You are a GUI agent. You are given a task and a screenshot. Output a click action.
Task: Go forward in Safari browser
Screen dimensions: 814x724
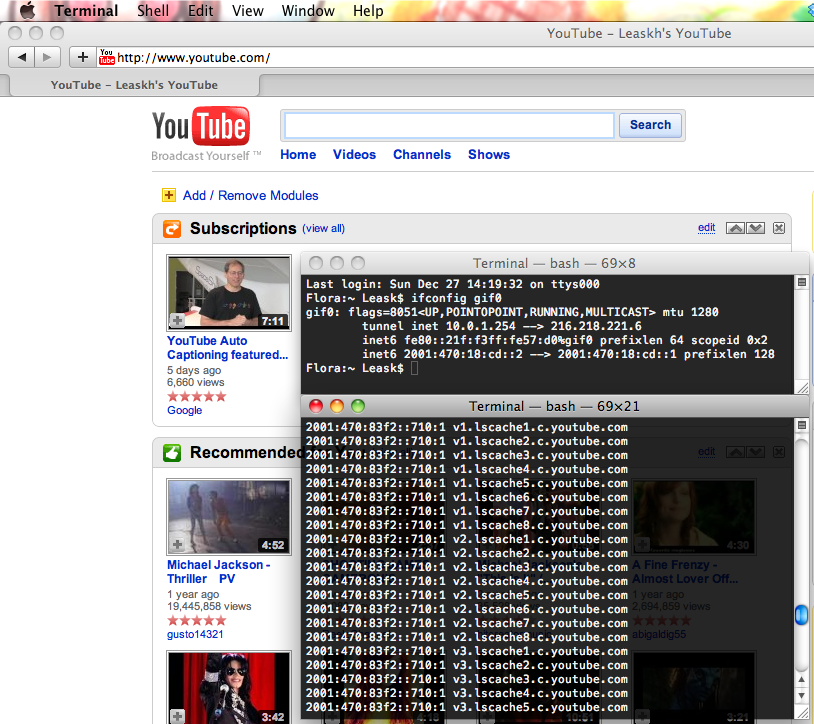(47, 57)
